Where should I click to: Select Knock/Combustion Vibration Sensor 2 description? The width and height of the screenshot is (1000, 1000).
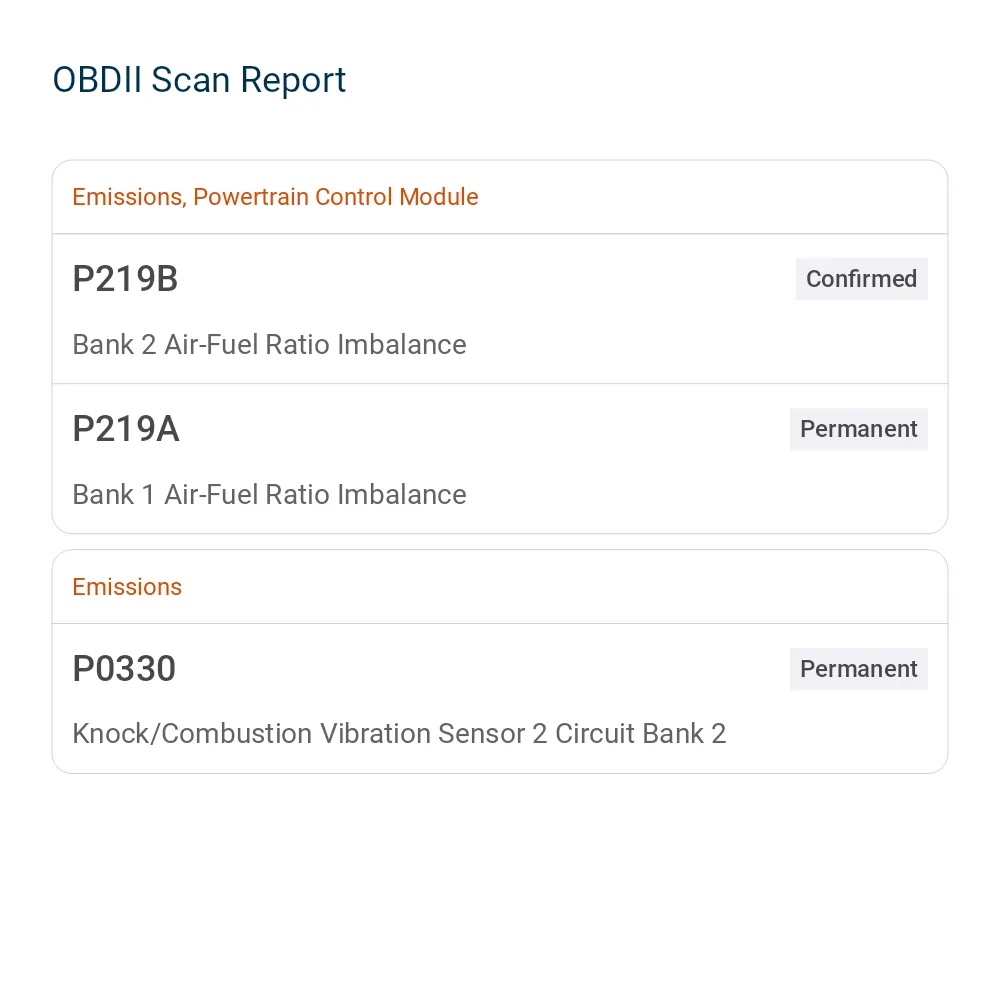pos(399,733)
